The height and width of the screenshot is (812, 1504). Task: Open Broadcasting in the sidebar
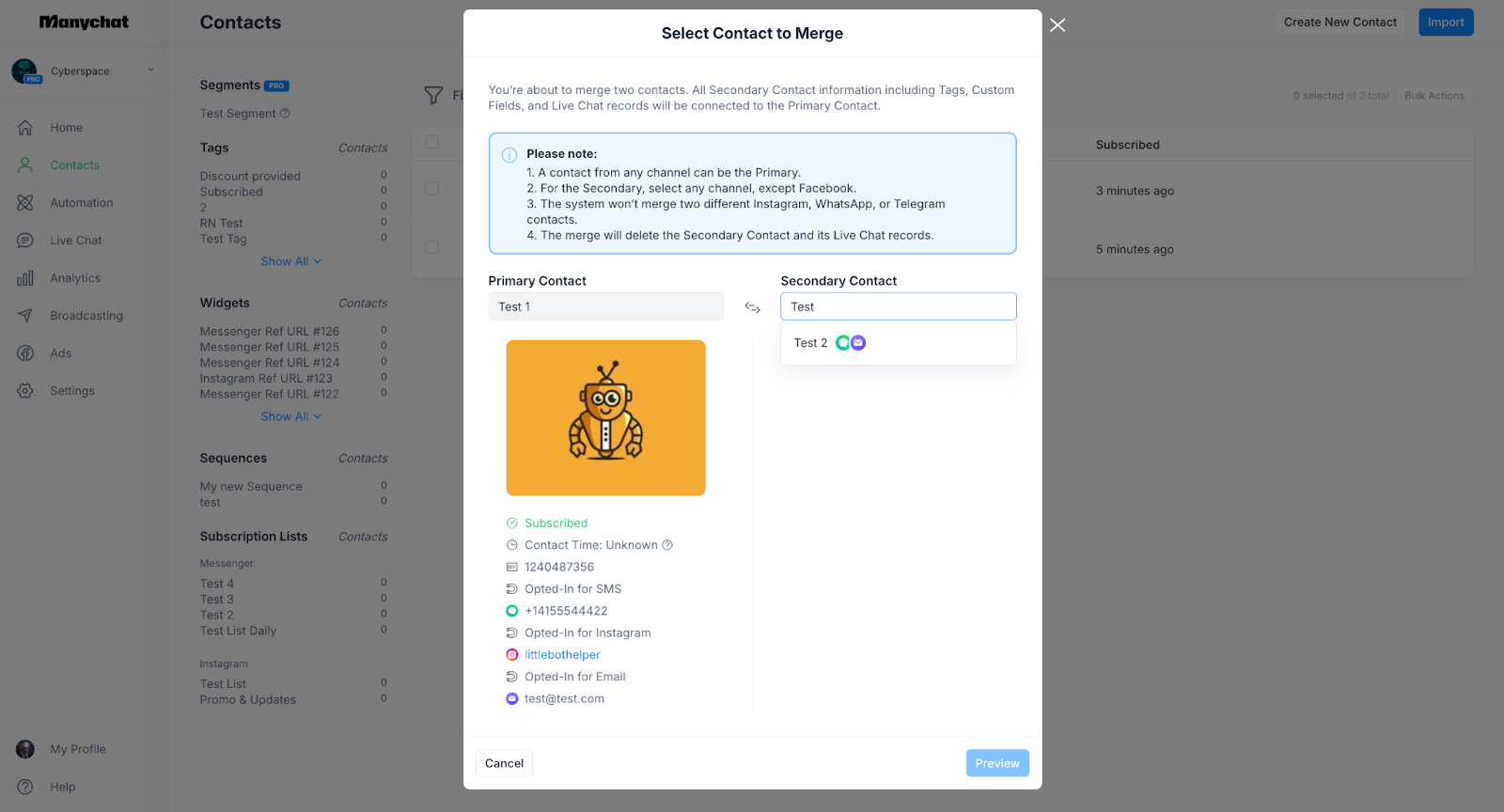(86, 316)
